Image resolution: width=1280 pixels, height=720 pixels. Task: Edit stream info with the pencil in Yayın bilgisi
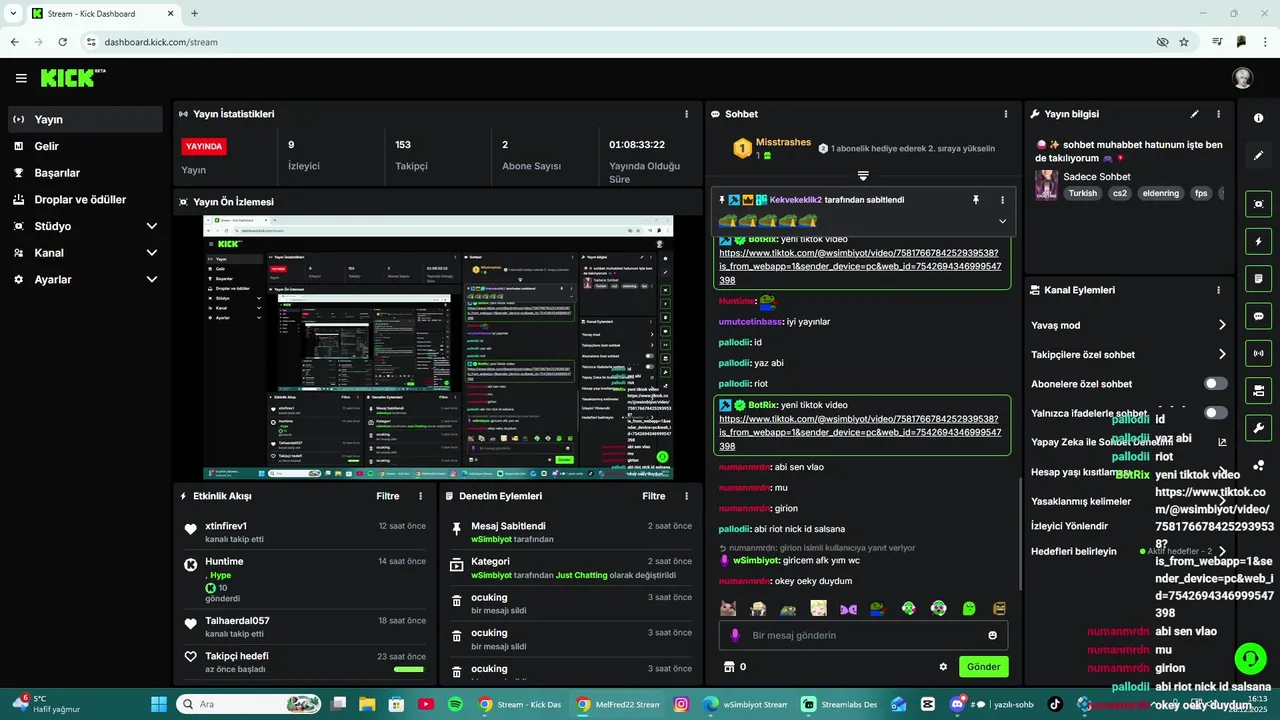[x=1194, y=114]
